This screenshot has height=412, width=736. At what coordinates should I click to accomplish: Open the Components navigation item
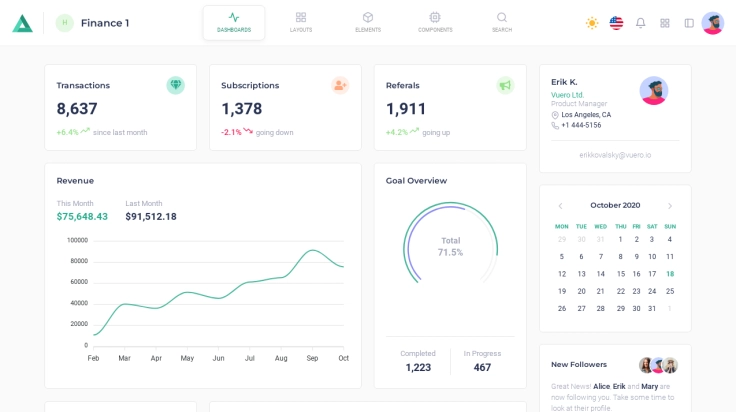click(435, 22)
